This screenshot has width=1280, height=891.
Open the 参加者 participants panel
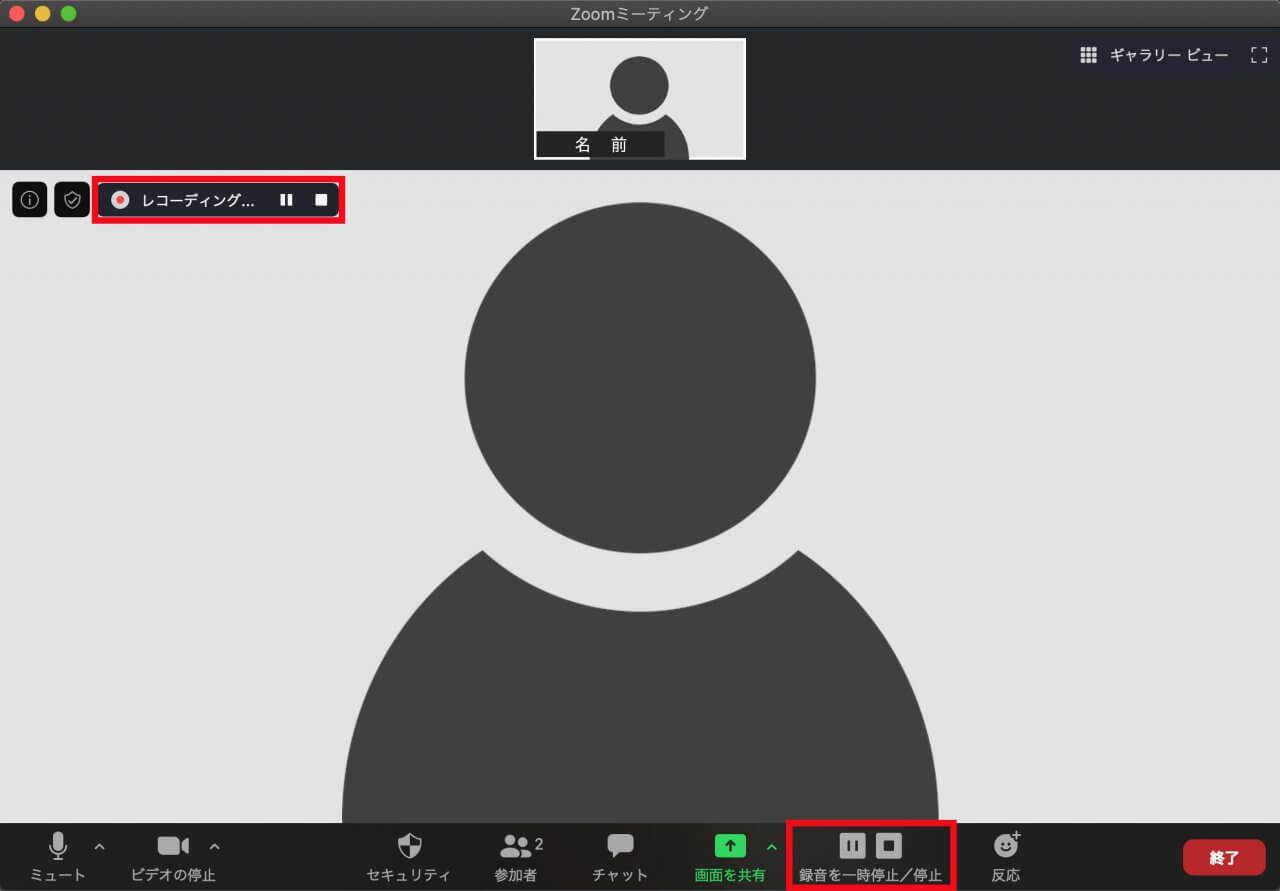point(516,857)
